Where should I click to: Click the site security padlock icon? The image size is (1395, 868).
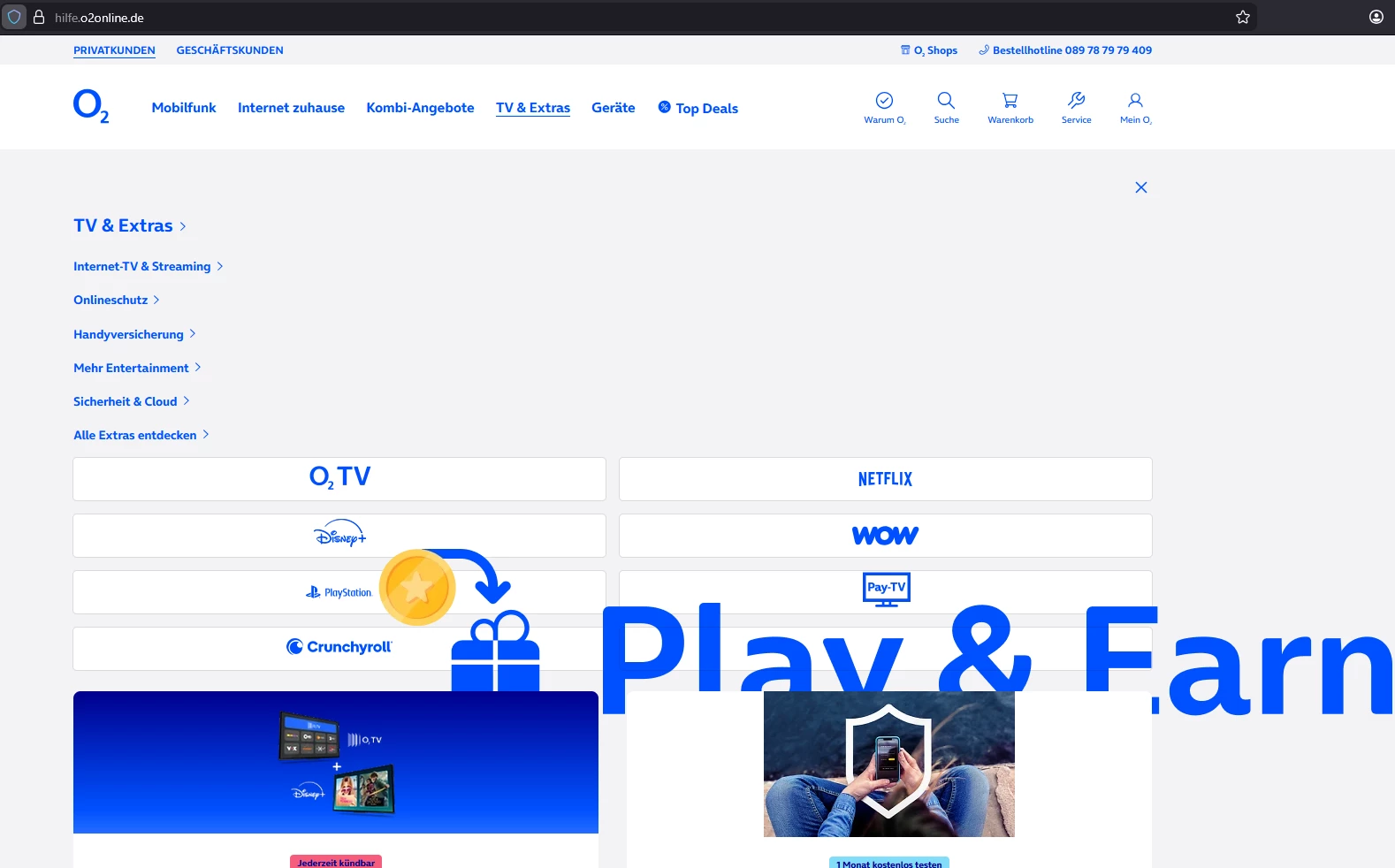pyautogui.click(x=39, y=17)
